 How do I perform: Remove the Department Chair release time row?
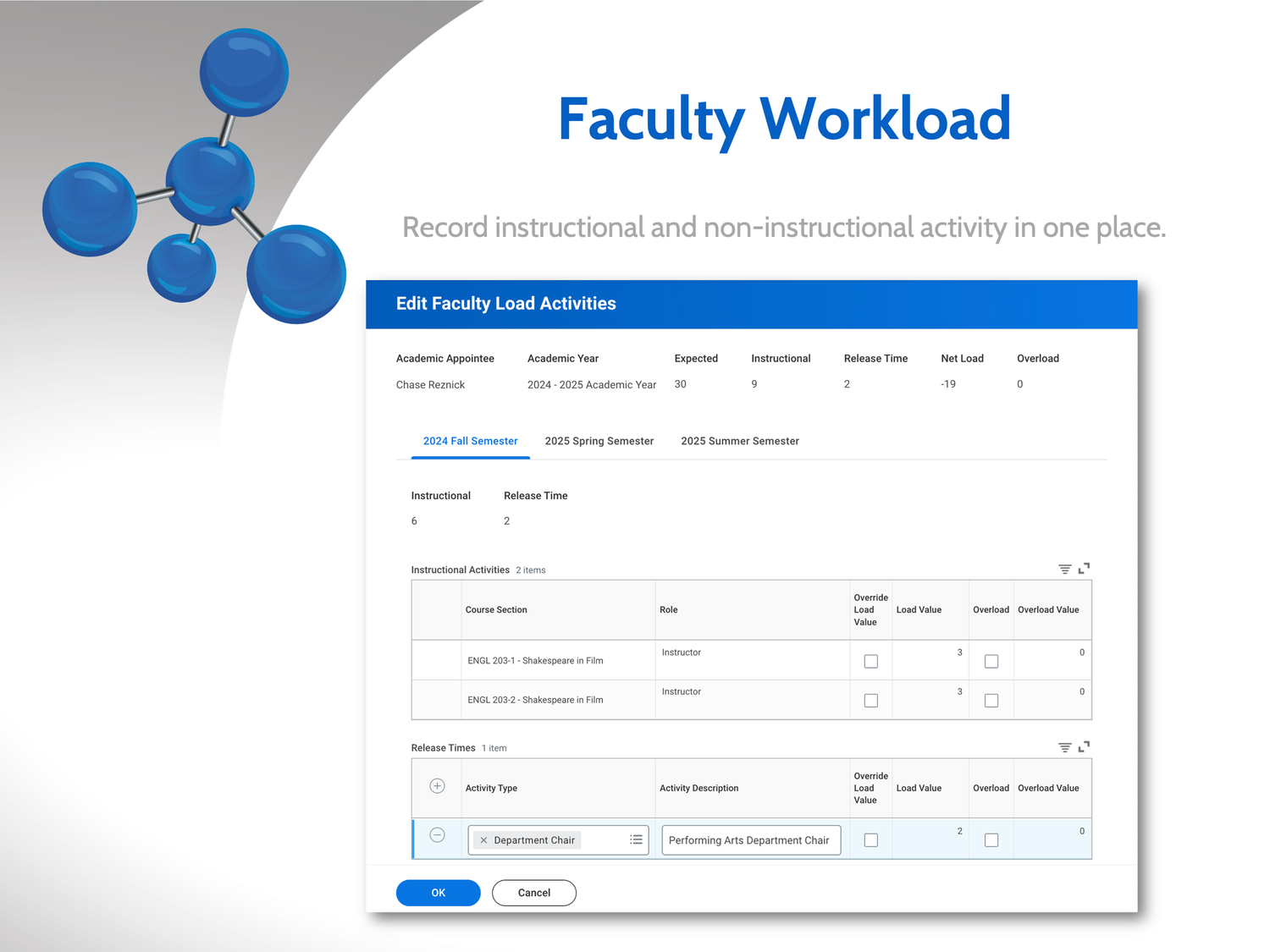pyautogui.click(x=437, y=835)
